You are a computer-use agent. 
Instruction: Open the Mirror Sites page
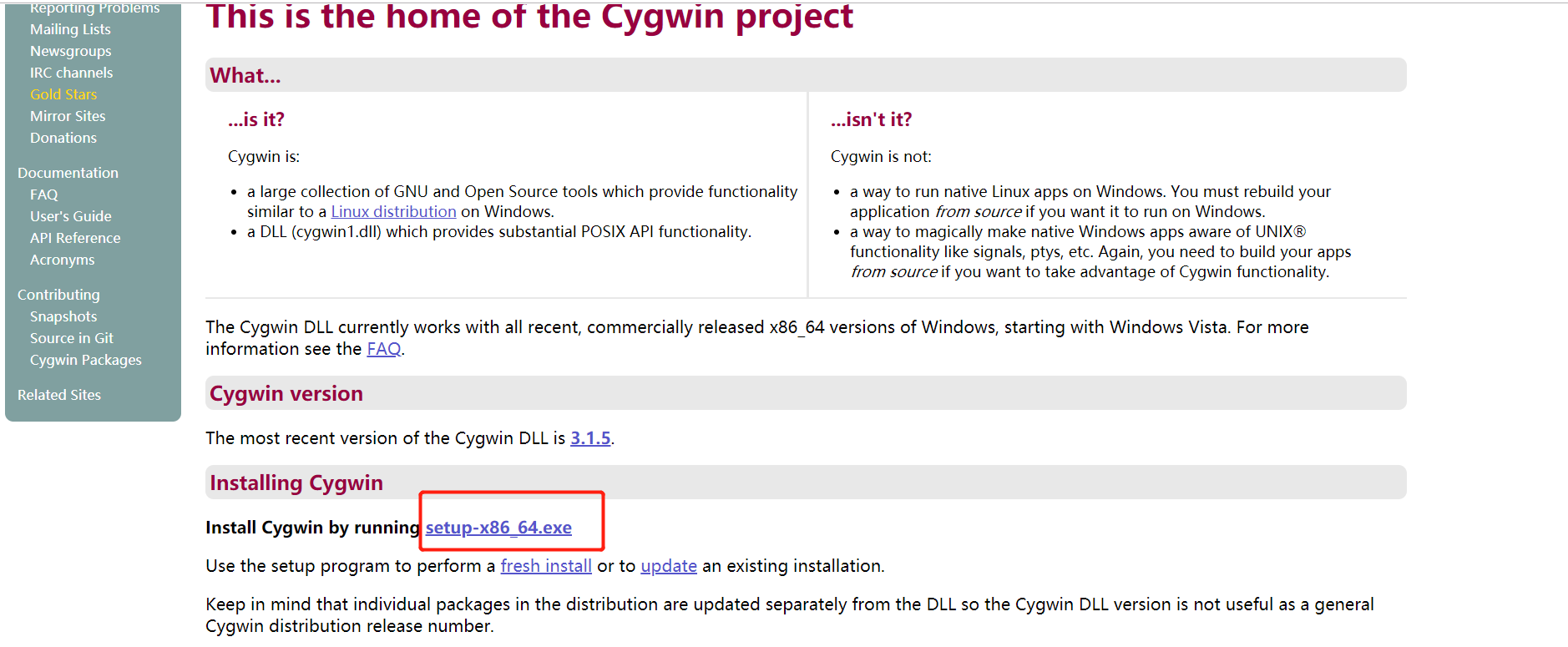click(x=68, y=115)
